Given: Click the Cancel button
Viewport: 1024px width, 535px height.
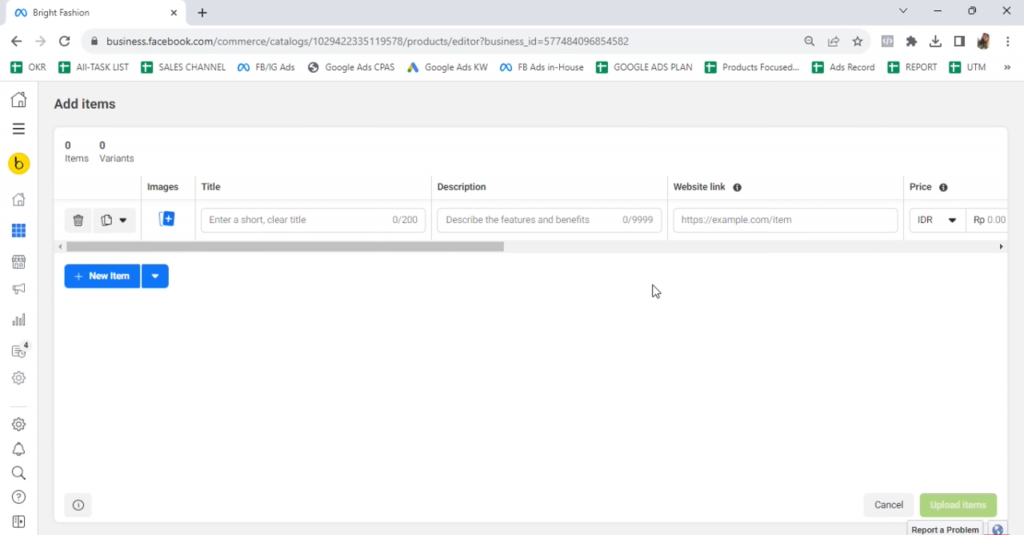Looking at the screenshot, I should coord(888,505).
